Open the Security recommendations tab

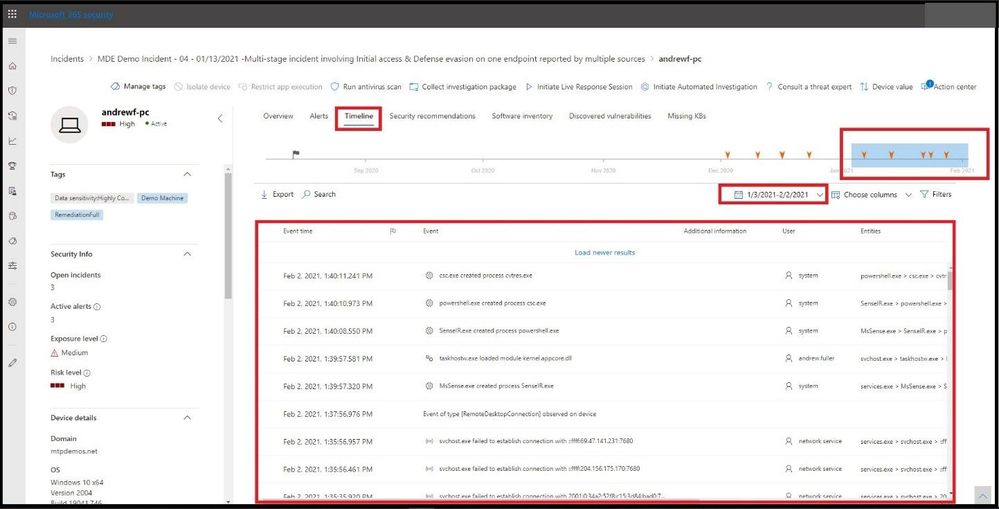click(x=433, y=116)
